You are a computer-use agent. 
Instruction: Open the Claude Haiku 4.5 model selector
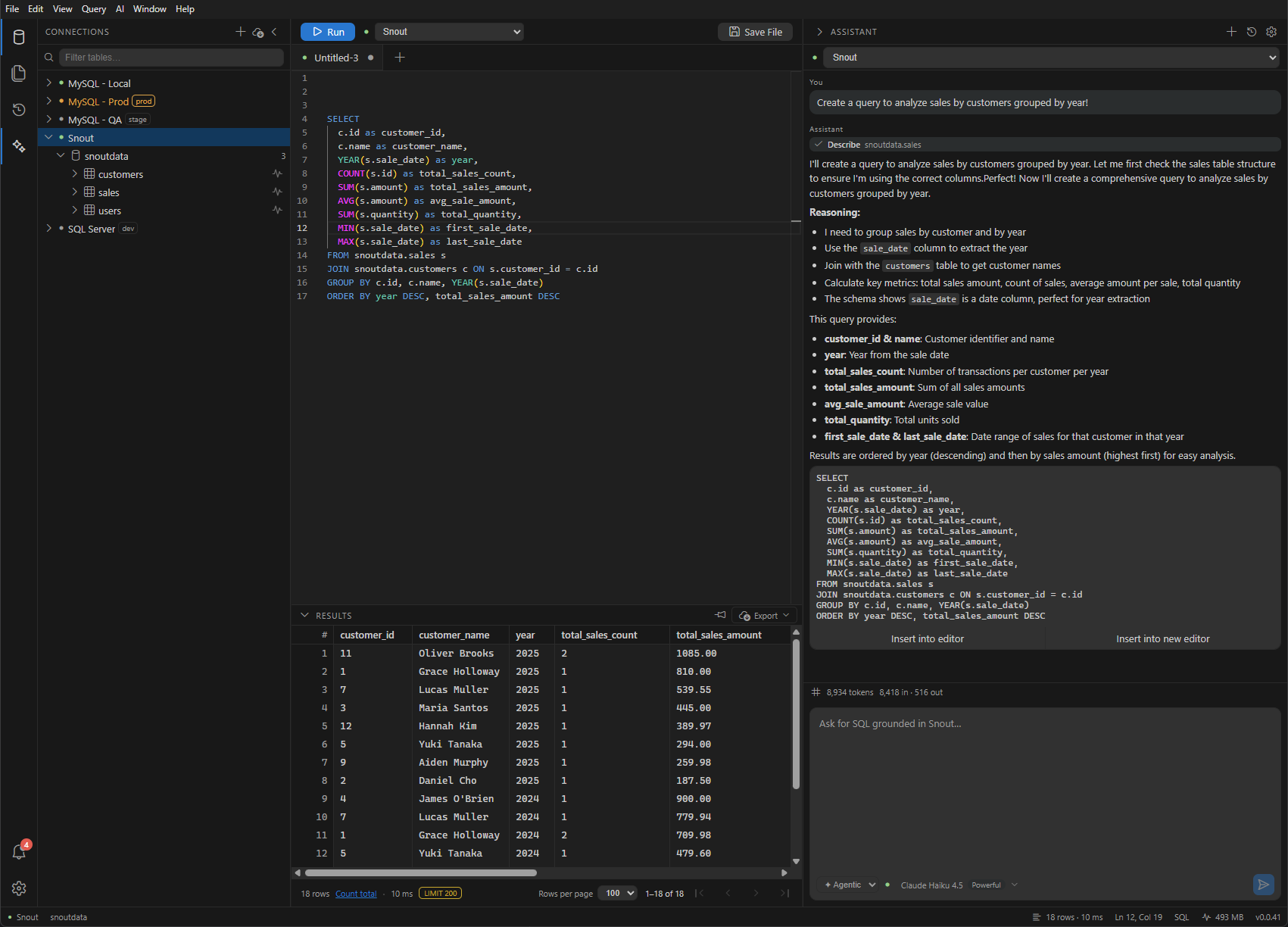[959, 885]
